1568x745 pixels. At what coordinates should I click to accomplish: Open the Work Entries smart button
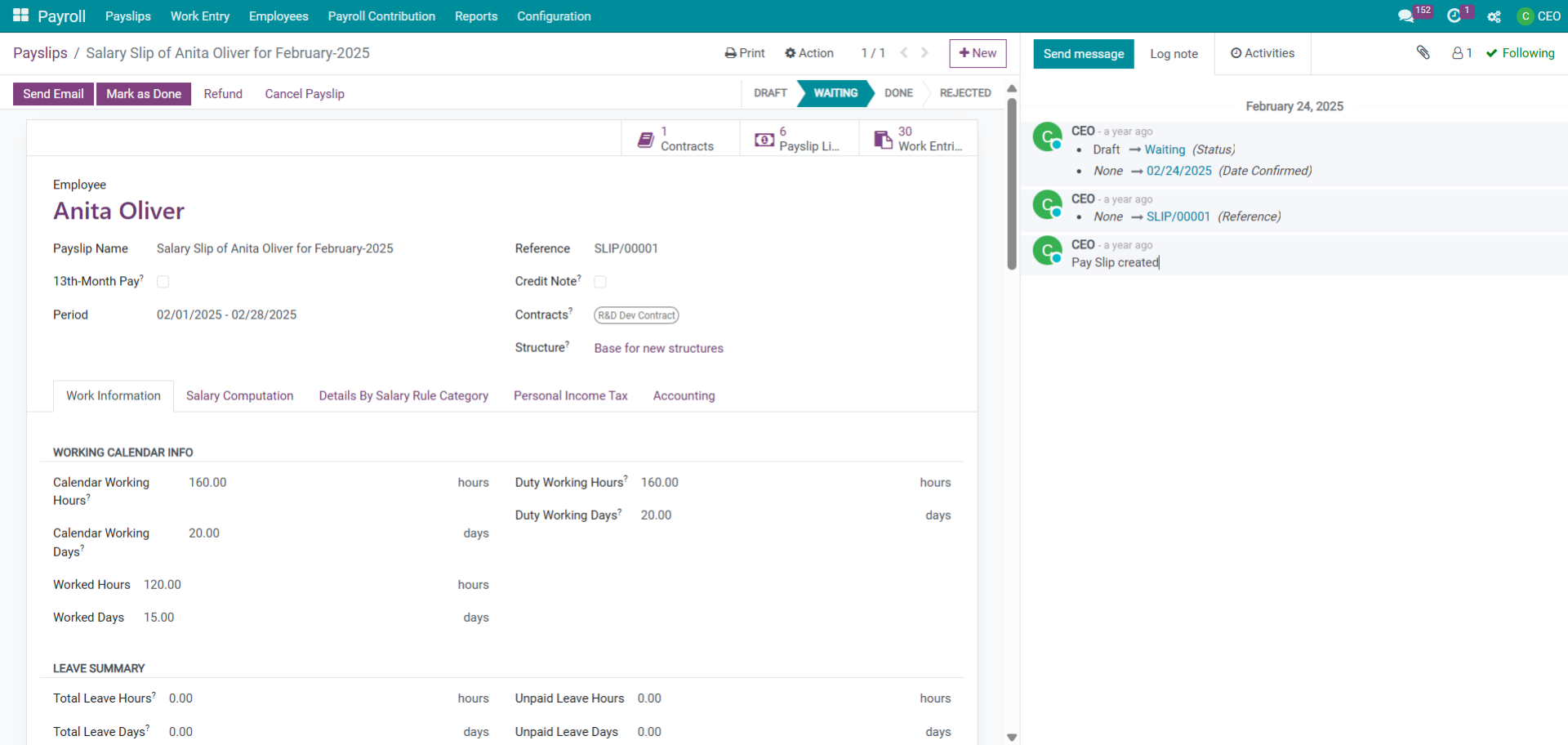click(x=918, y=139)
